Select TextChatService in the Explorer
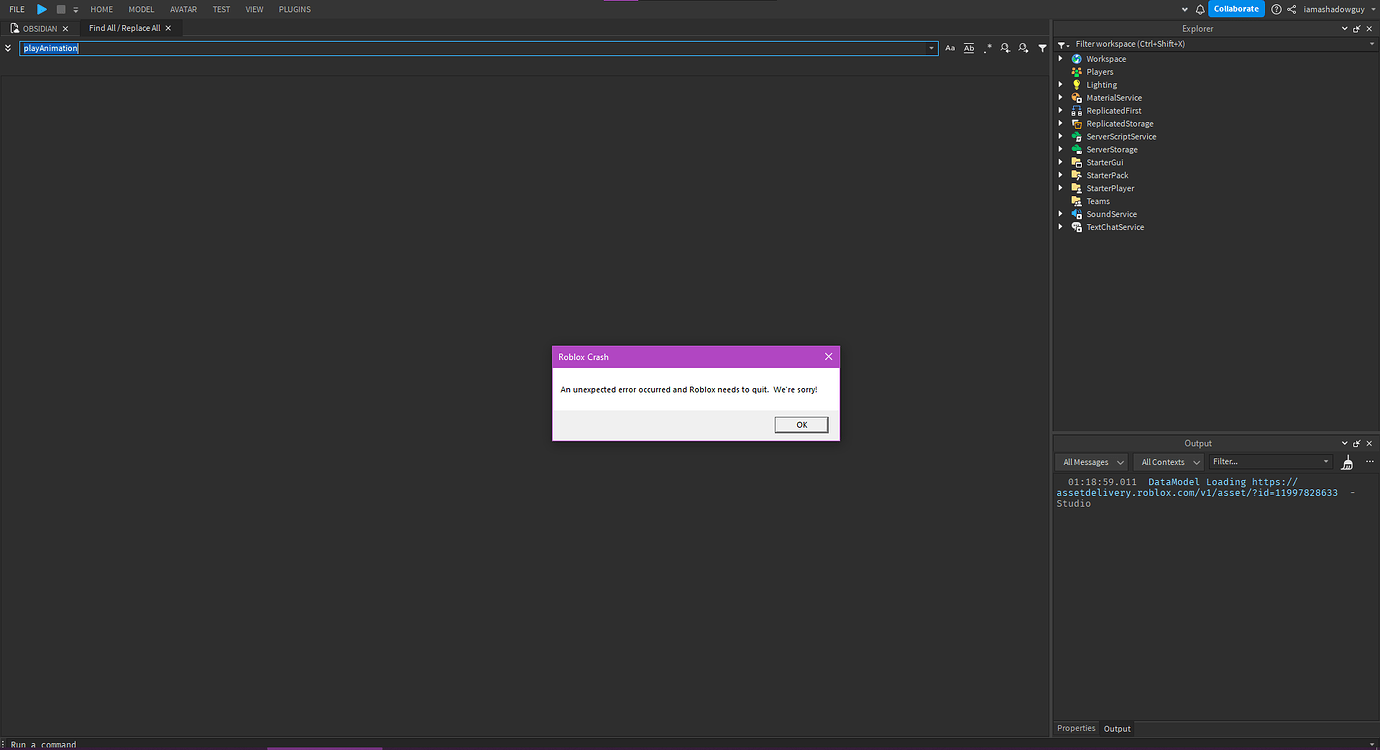1380x750 pixels. point(1115,227)
